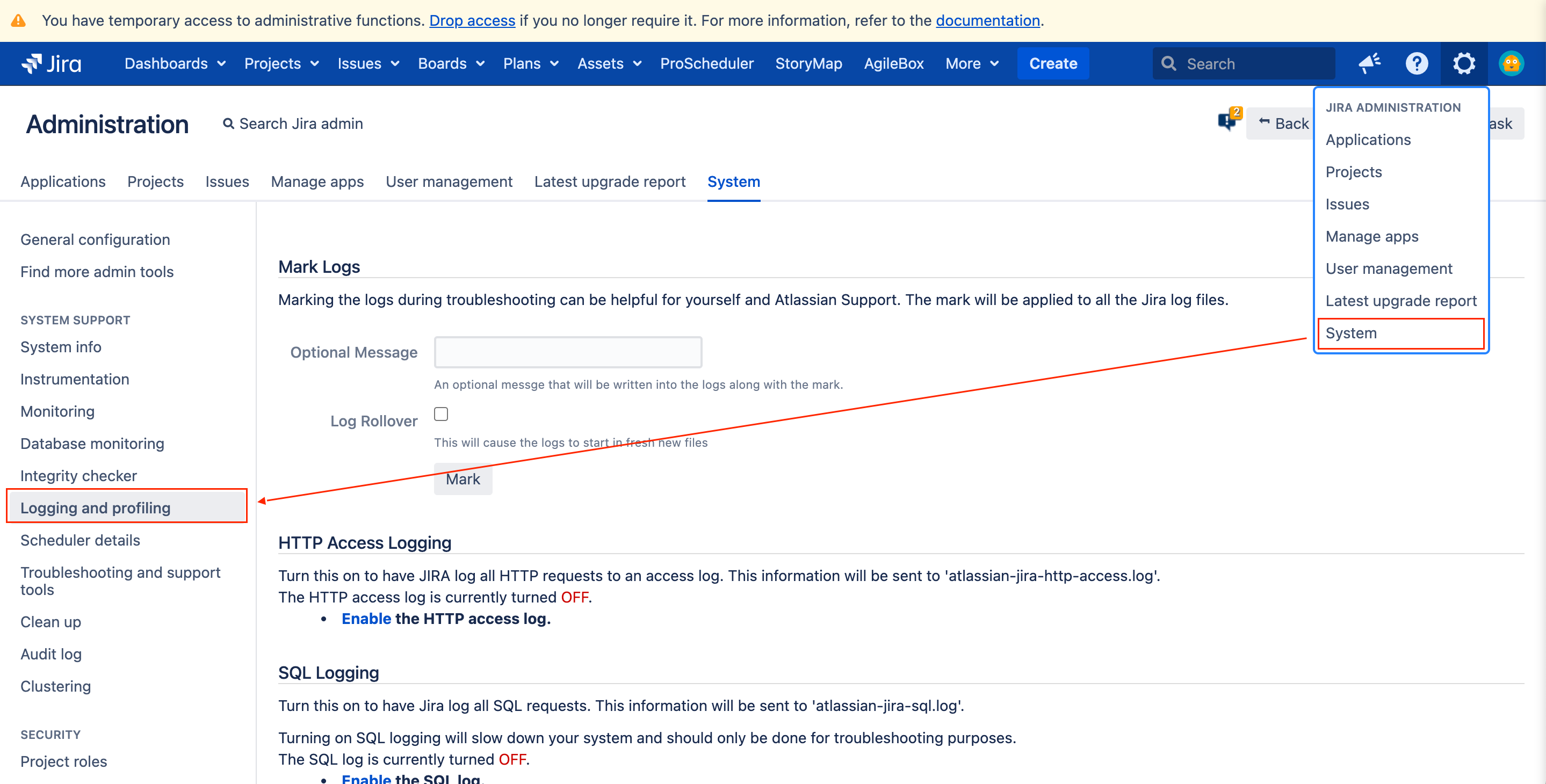Click Enable the HTTP access log link
Image resolution: width=1546 pixels, height=784 pixels.
(x=366, y=619)
